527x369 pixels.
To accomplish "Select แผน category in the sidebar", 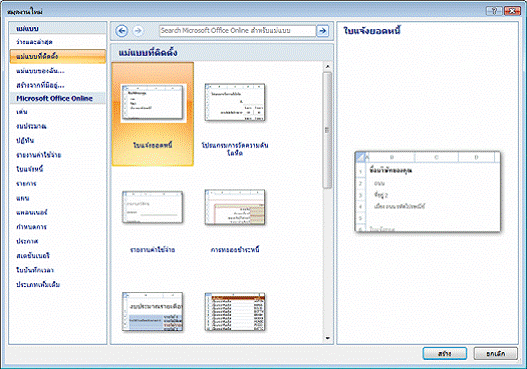I will [23, 198].
